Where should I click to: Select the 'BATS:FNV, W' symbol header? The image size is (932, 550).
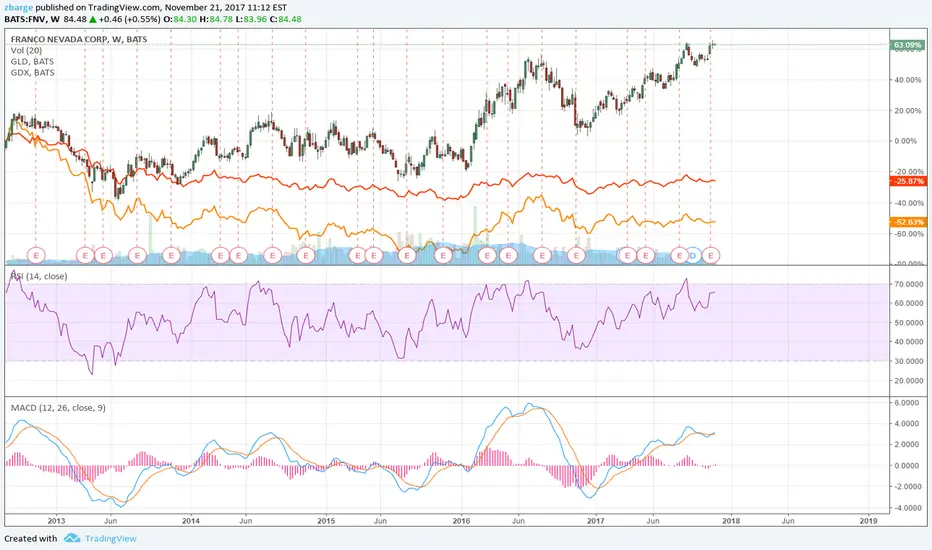(32, 19)
